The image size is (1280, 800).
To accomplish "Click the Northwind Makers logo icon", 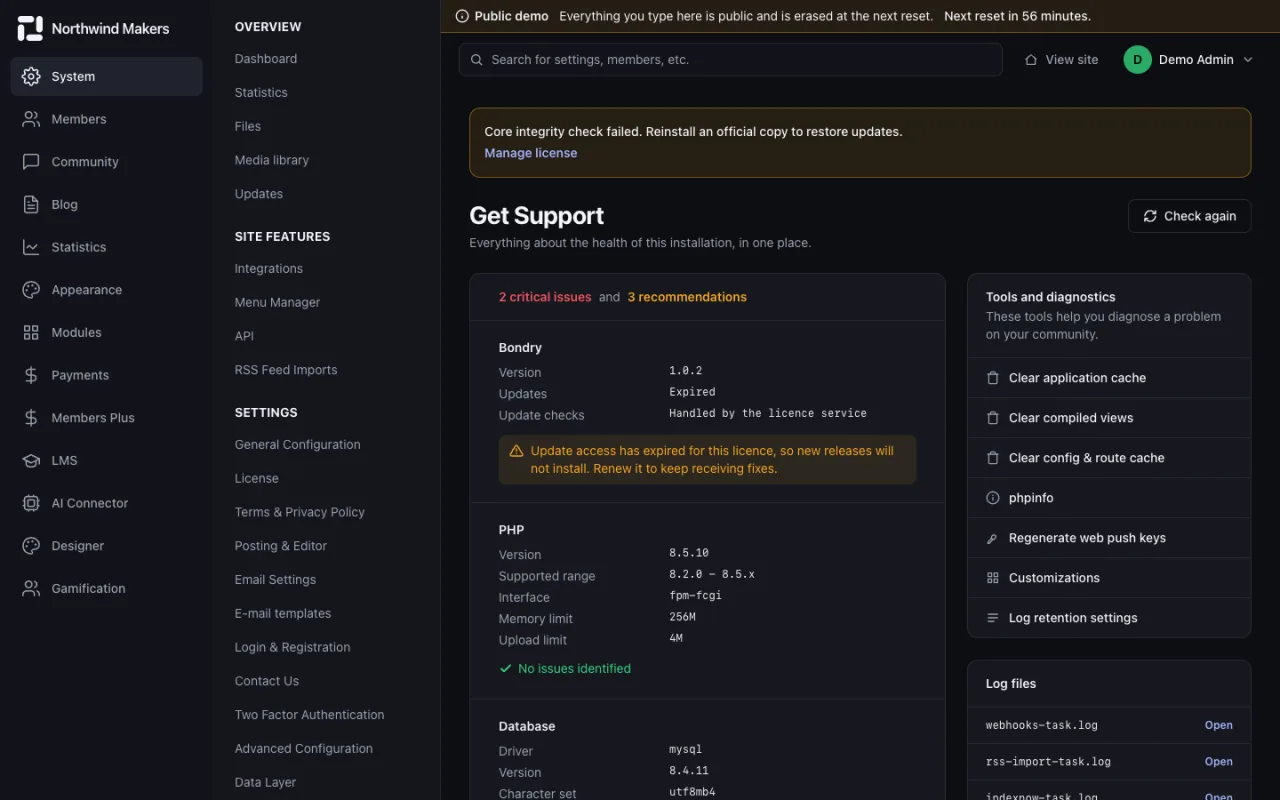I will (30, 29).
